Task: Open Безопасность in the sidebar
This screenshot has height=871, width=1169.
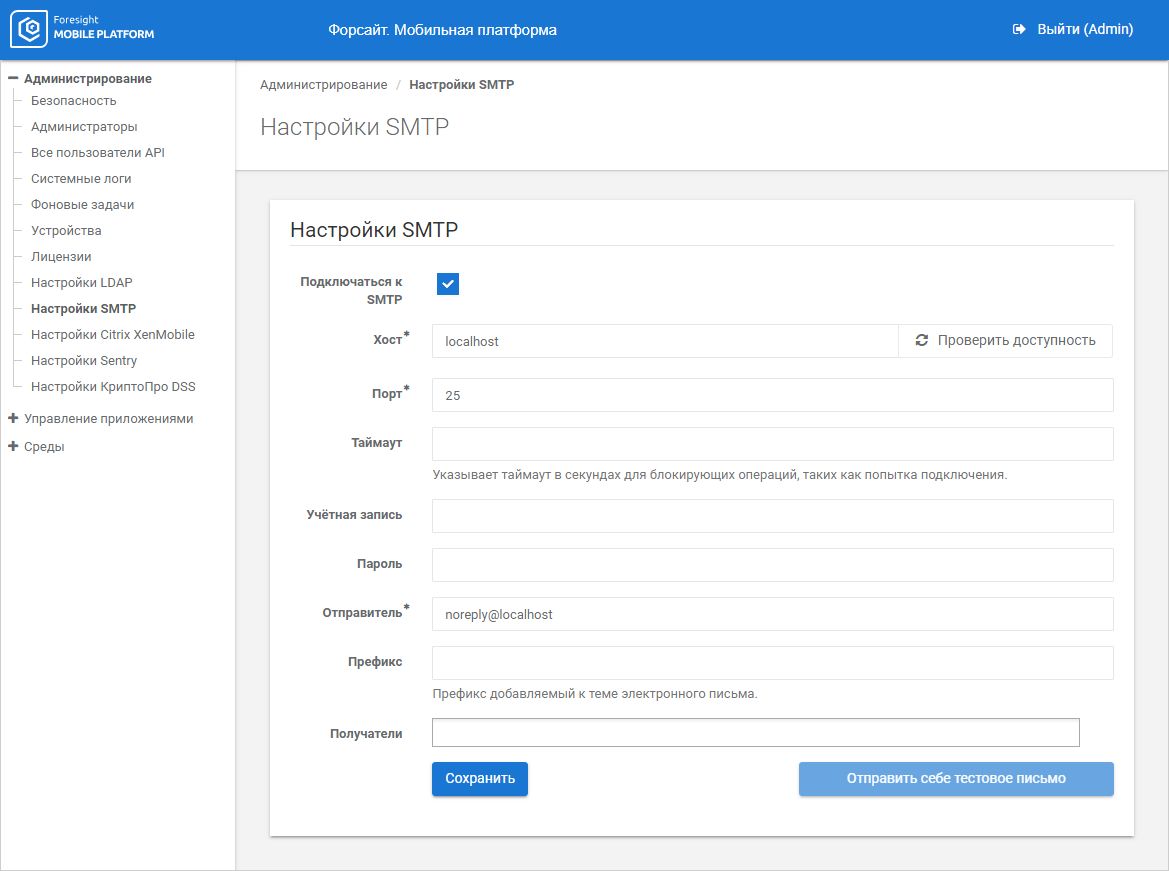Action: (73, 101)
